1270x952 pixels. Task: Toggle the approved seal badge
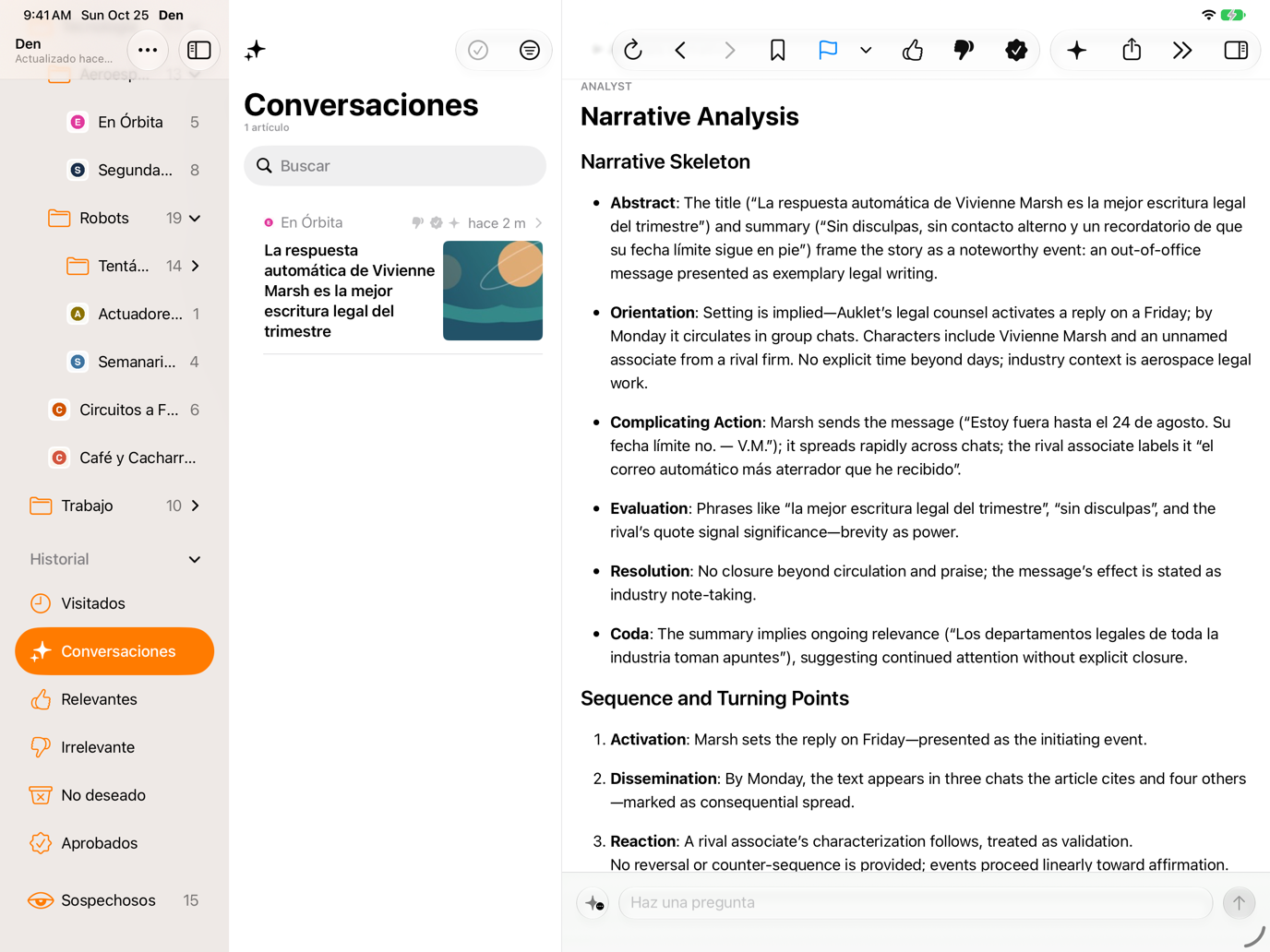pos(1016,50)
